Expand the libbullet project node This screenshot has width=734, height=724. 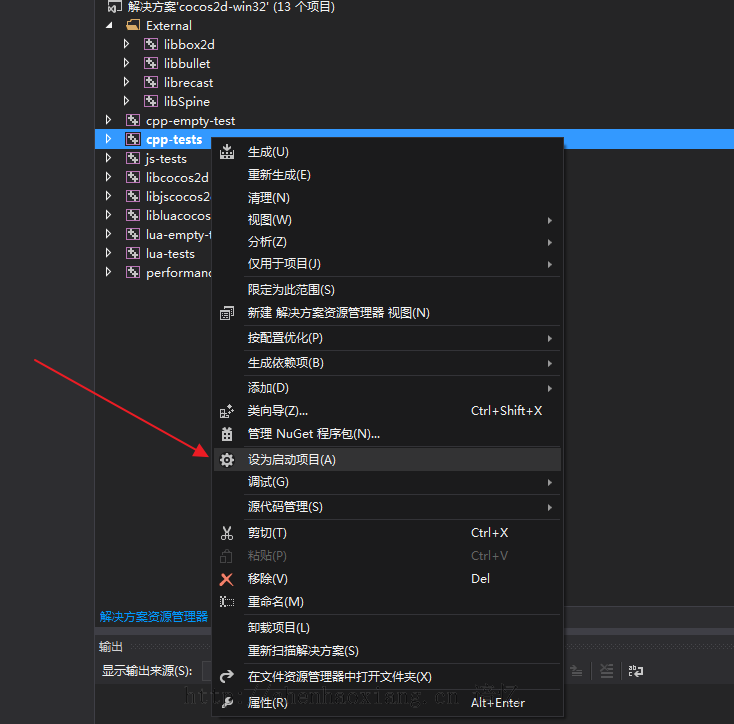click(126, 63)
